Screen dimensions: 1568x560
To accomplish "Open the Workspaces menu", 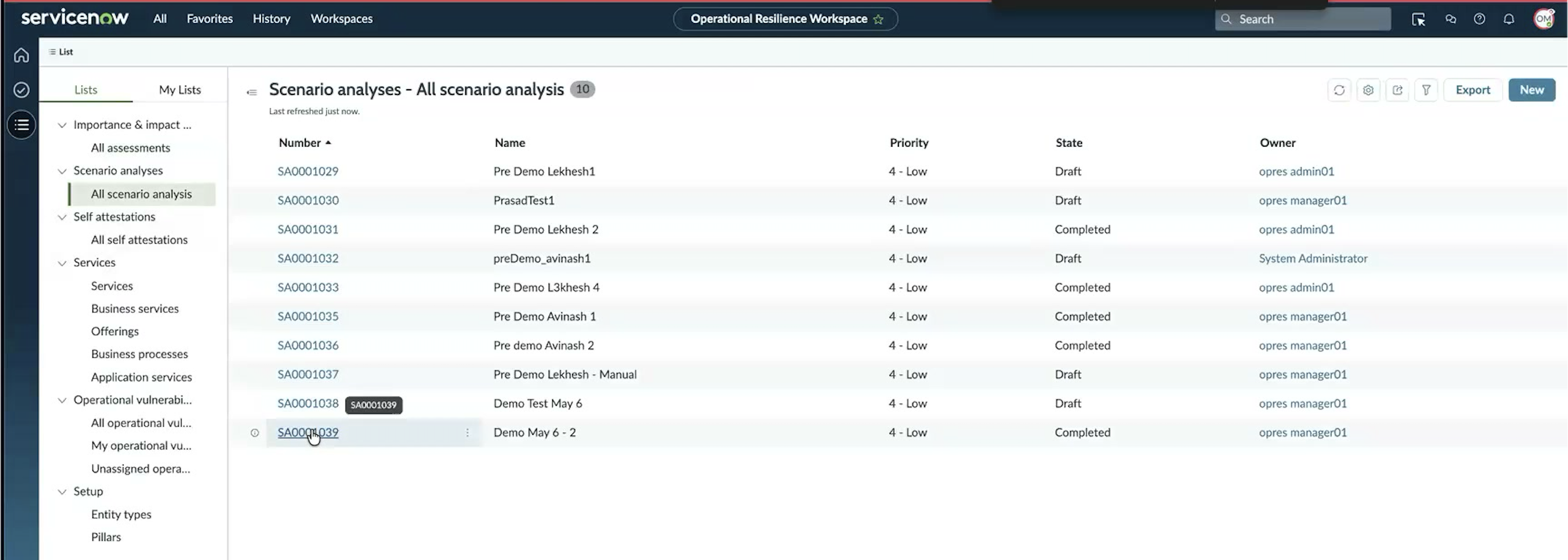I will (342, 19).
